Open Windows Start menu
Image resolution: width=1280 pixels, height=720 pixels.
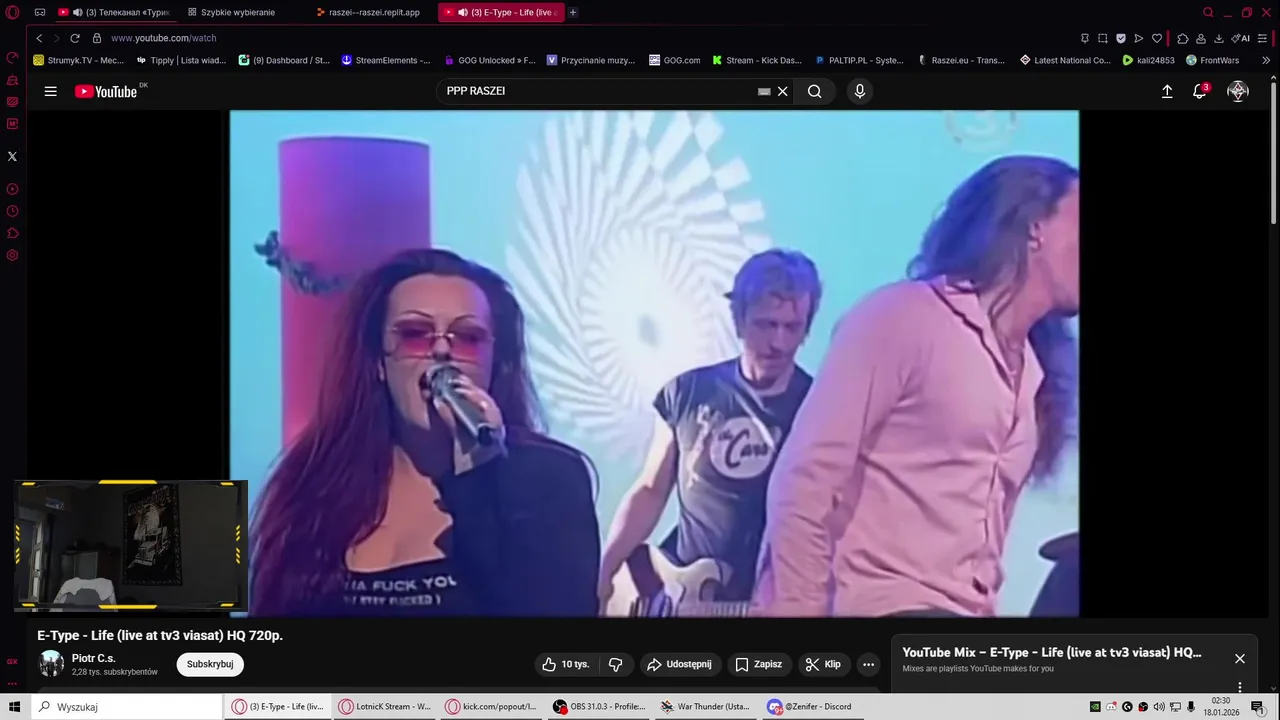point(15,706)
